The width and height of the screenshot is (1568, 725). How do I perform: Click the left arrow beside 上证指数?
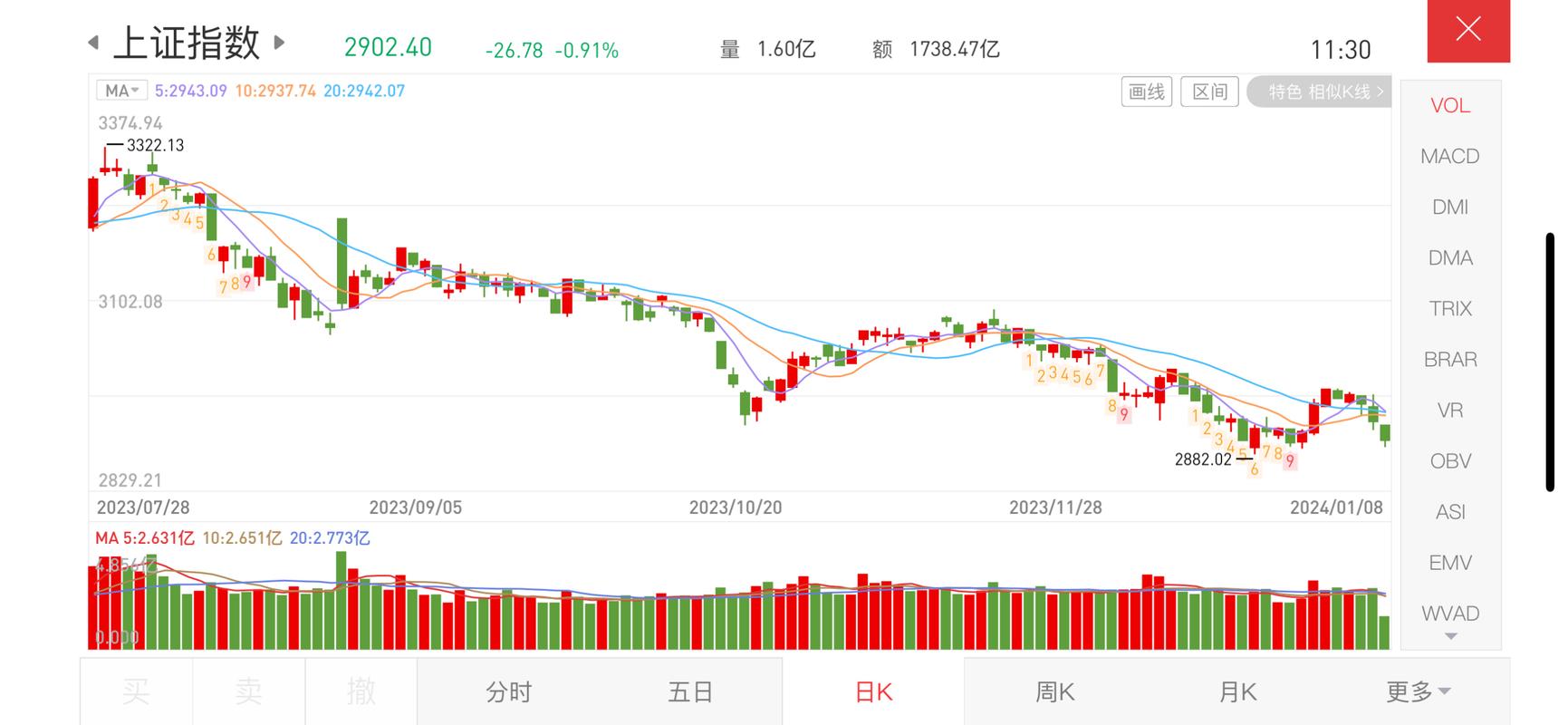coord(93,42)
